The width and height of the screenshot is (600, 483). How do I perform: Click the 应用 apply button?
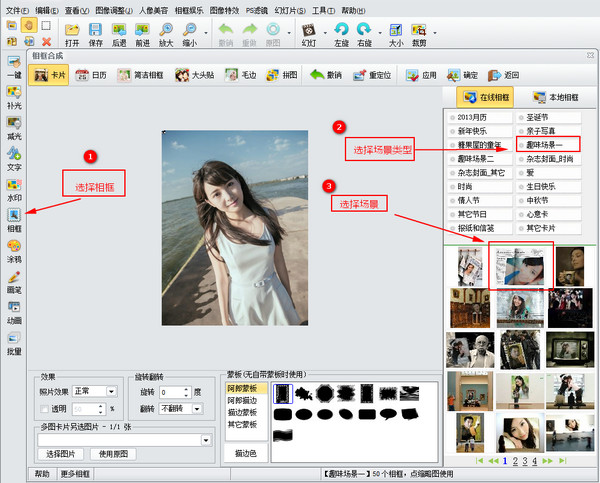[x=421, y=75]
